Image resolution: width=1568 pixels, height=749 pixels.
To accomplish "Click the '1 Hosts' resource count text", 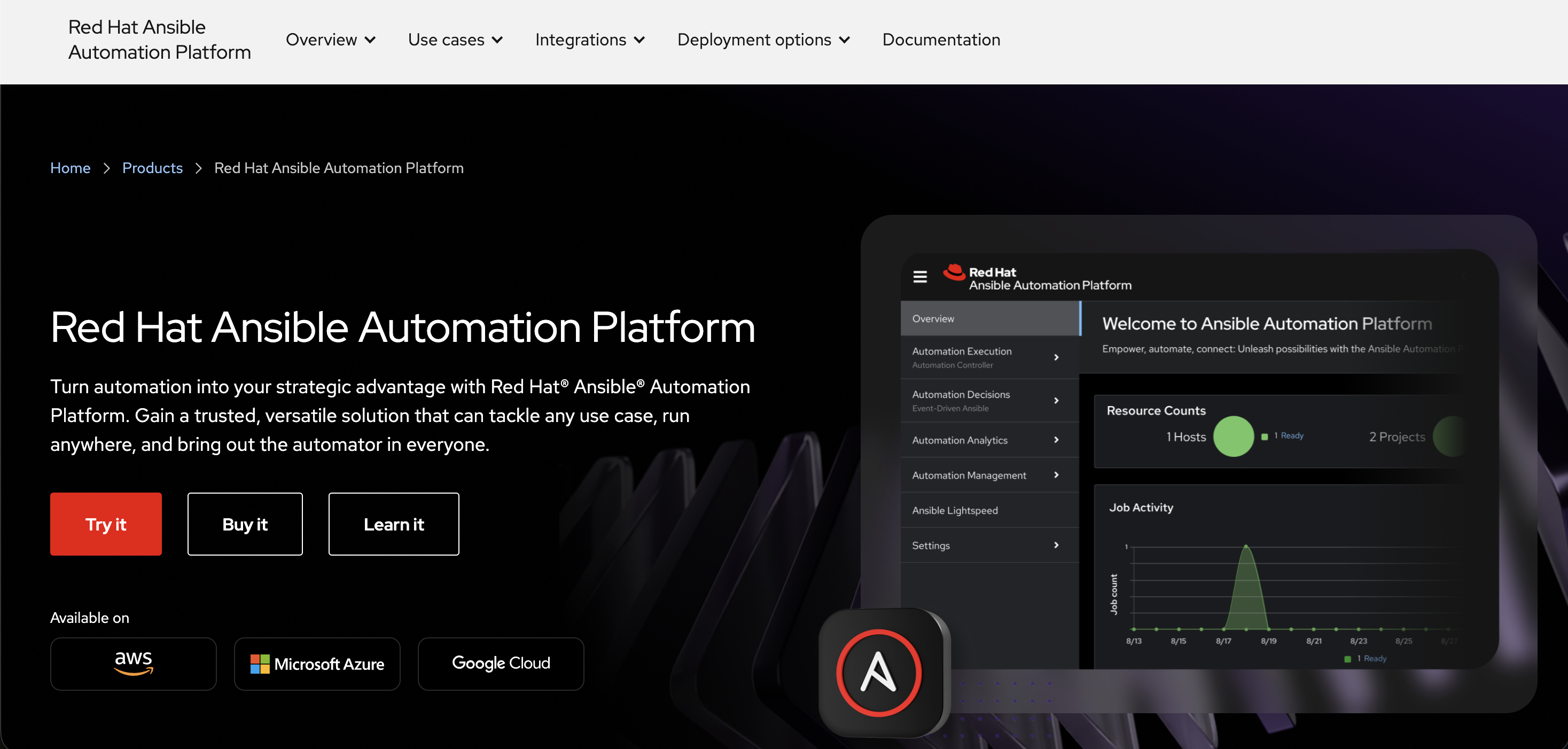I will (x=1185, y=437).
